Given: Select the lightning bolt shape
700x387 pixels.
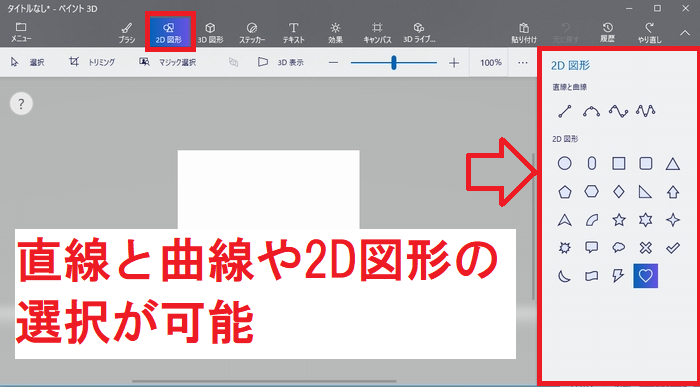Looking at the screenshot, I should [x=618, y=276].
